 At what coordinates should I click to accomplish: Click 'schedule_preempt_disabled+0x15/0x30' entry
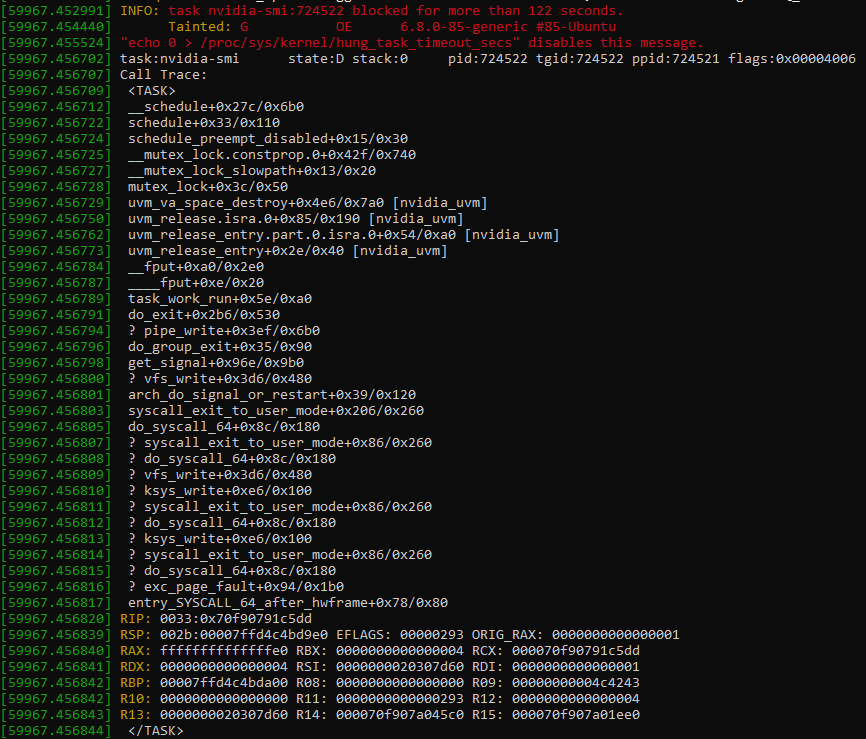[268, 139]
